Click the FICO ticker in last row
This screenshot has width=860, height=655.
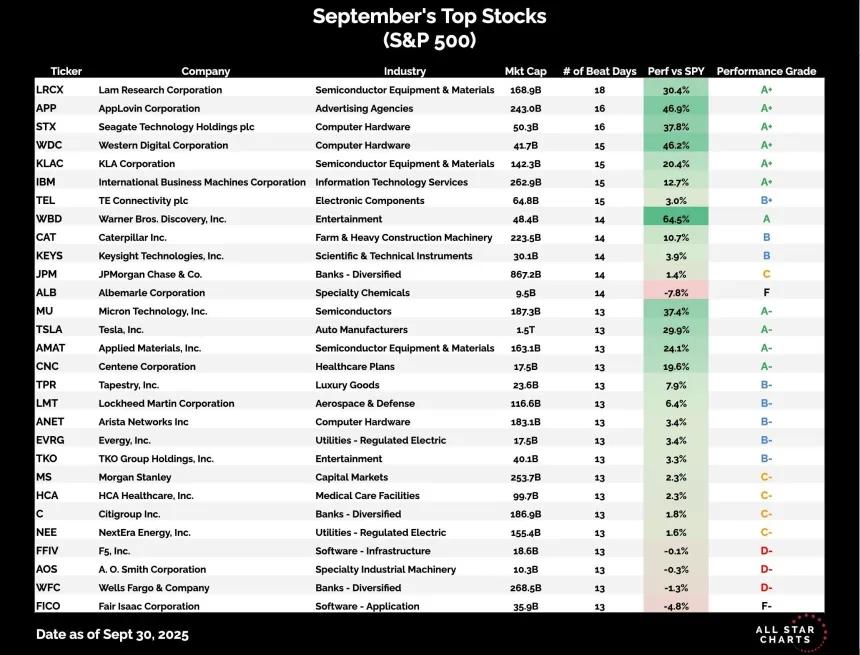(x=48, y=606)
